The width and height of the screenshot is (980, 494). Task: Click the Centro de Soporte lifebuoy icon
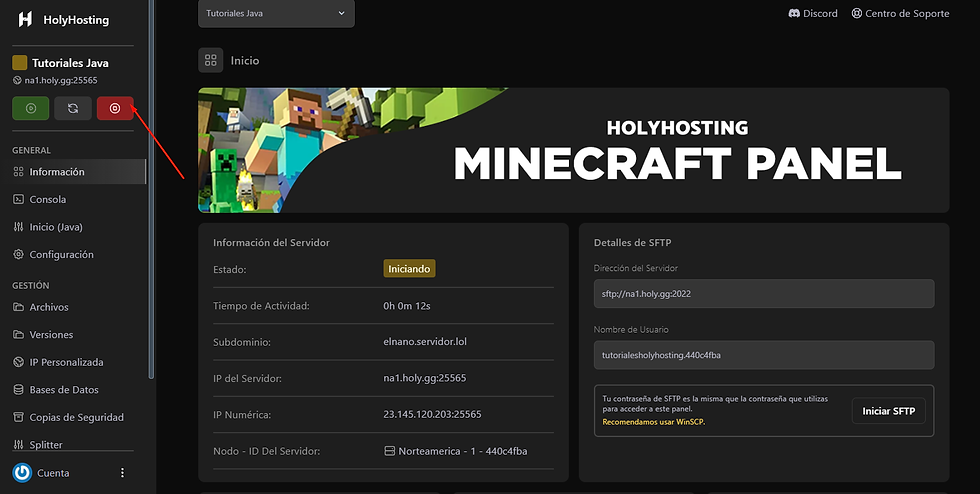[857, 13]
